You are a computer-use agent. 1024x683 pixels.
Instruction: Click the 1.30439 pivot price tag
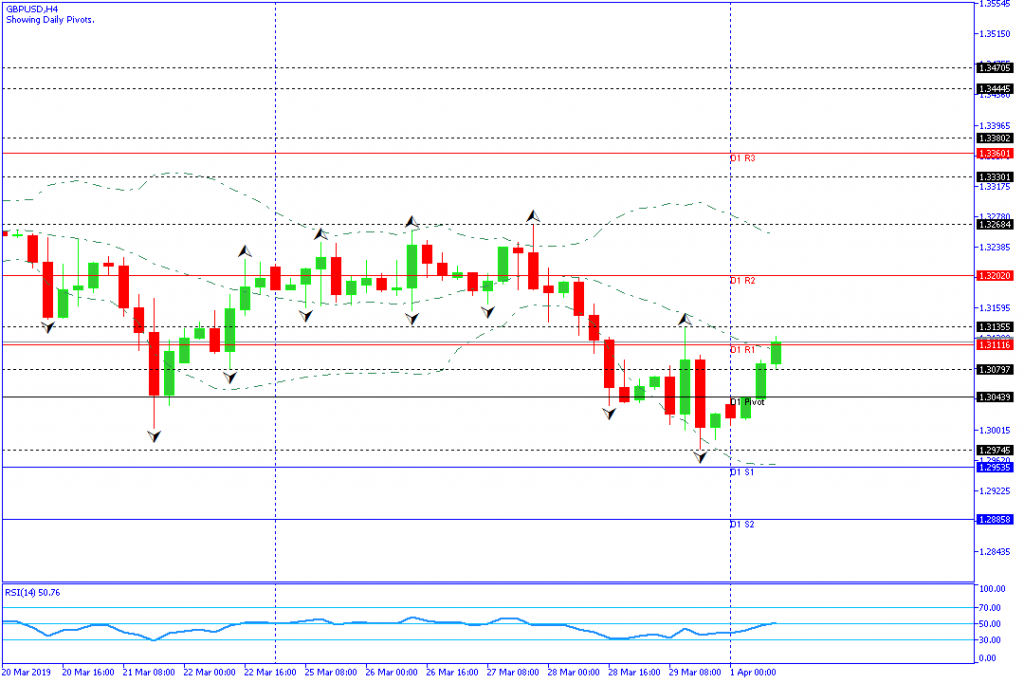[996, 397]
